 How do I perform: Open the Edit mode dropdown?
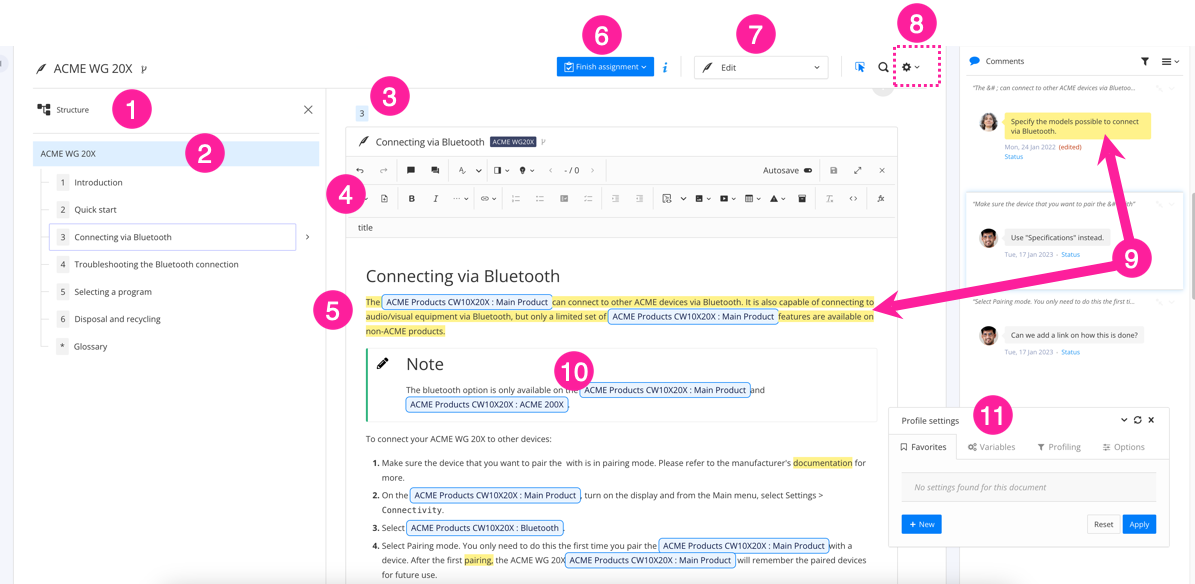[760, 67]
